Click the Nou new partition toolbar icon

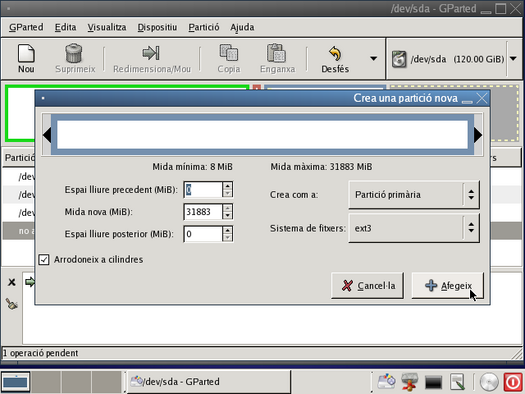pyautogui.click(x=26, y=53)
